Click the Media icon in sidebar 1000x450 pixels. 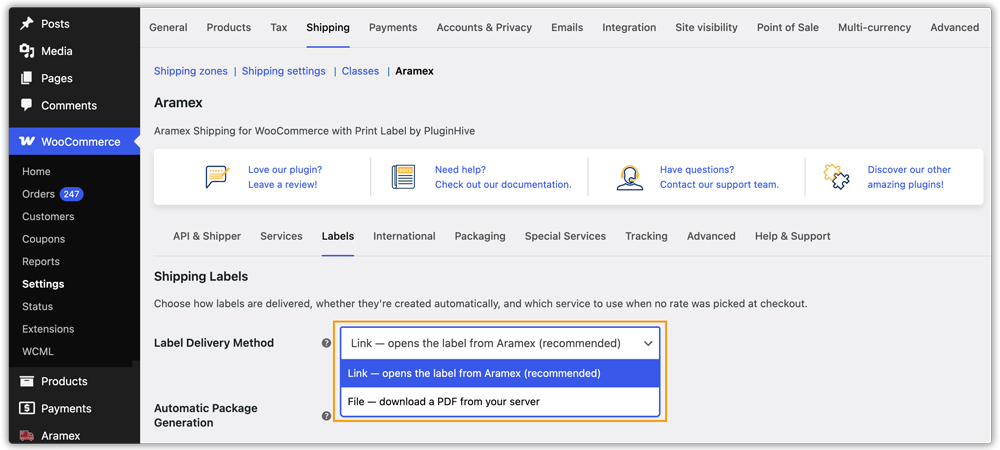pos(27,51)
